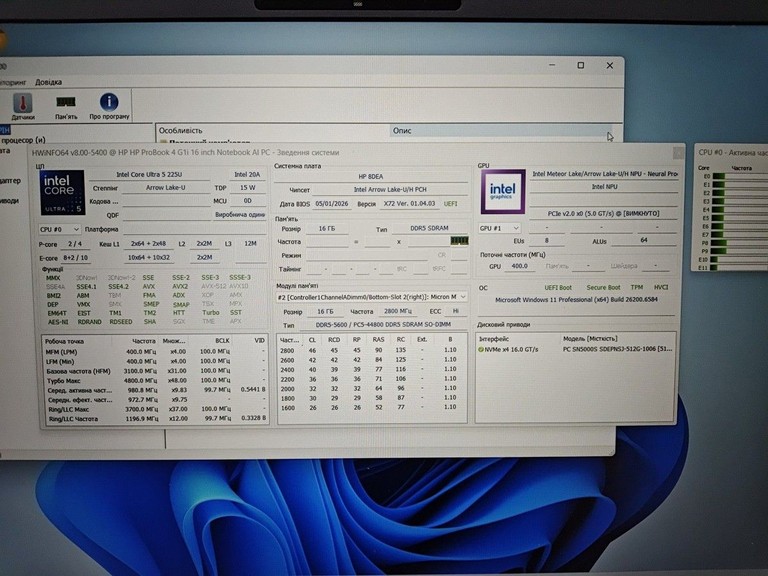Click the DDR5 SDRAM memory type field
Viewport: 768px width, 576px height.
pyautogui.click(x=429, y=228)
